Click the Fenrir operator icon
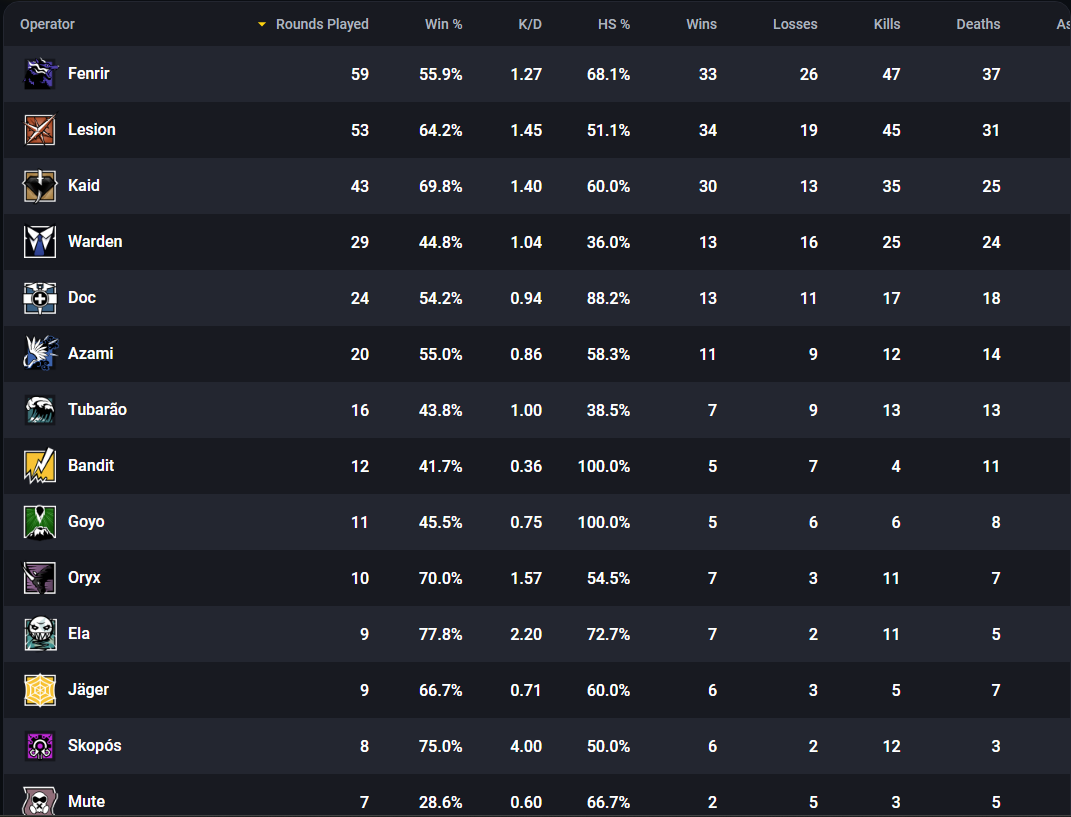1071x817 pixels. pyautogui.click(x=40, y=74)
